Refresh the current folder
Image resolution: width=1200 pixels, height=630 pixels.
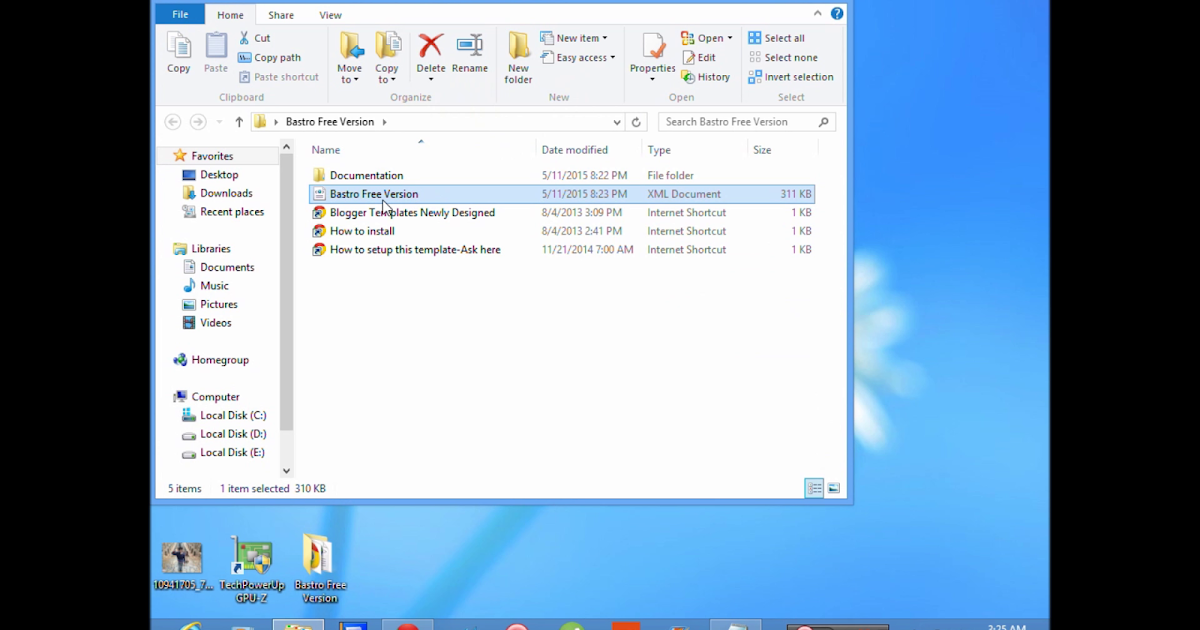pyautogui.click(x=636, y=122)
